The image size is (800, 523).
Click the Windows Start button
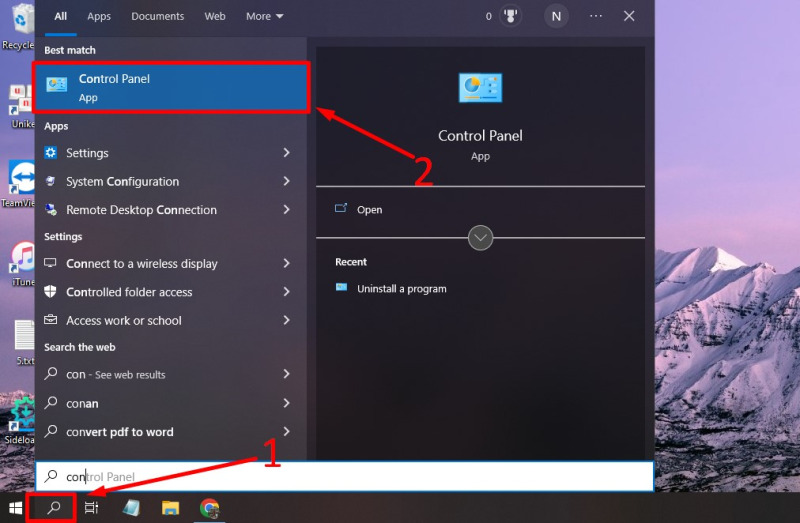point(16,508)
